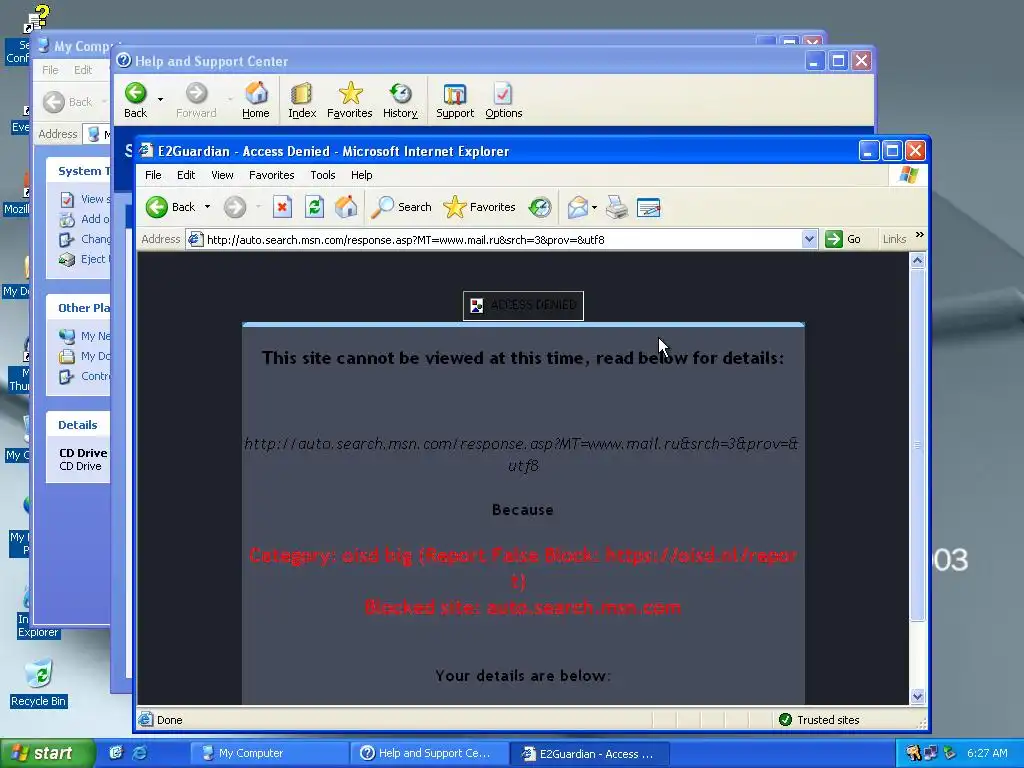Click the Blocked site: auto.search.msn.com text
1024x768 pixels.
522,607
